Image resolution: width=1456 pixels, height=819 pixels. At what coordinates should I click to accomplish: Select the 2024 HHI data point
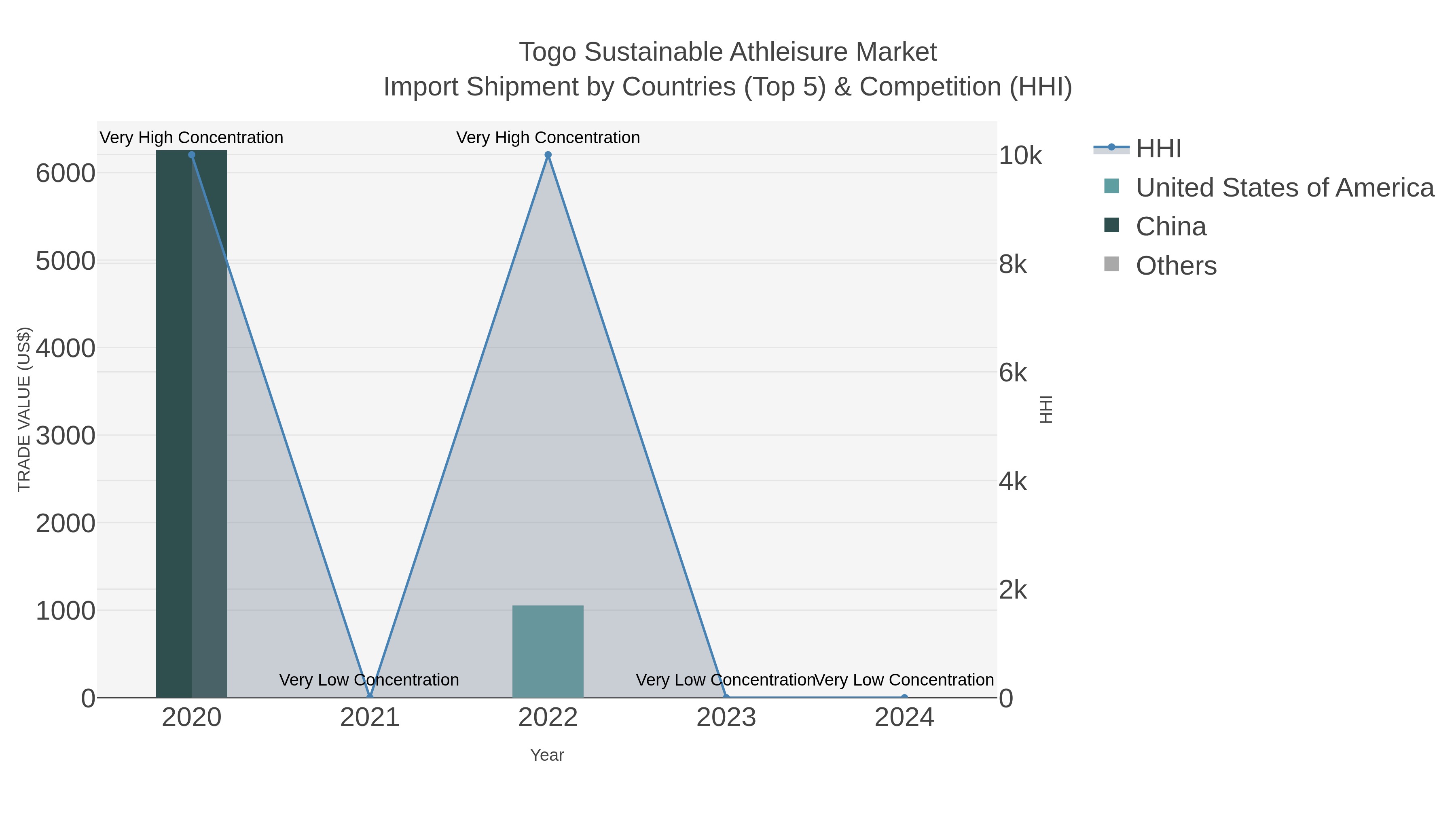[x=904, y=697]
